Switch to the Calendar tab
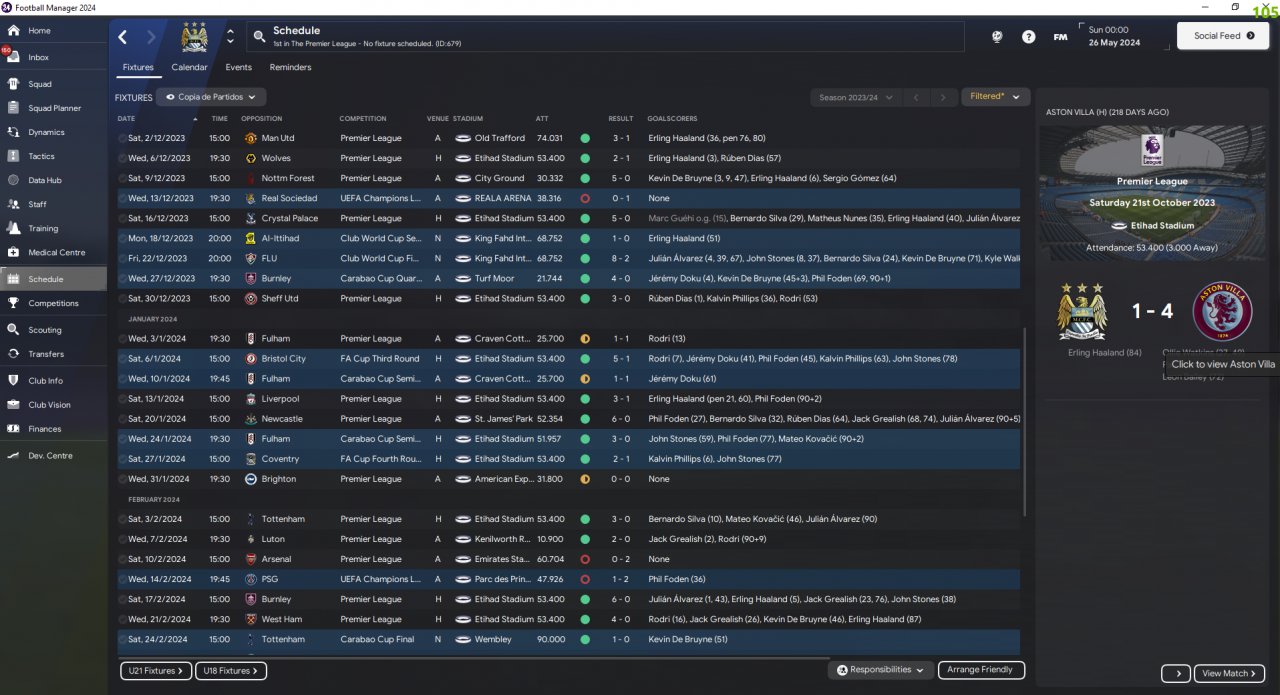 [x=189, y=68]
